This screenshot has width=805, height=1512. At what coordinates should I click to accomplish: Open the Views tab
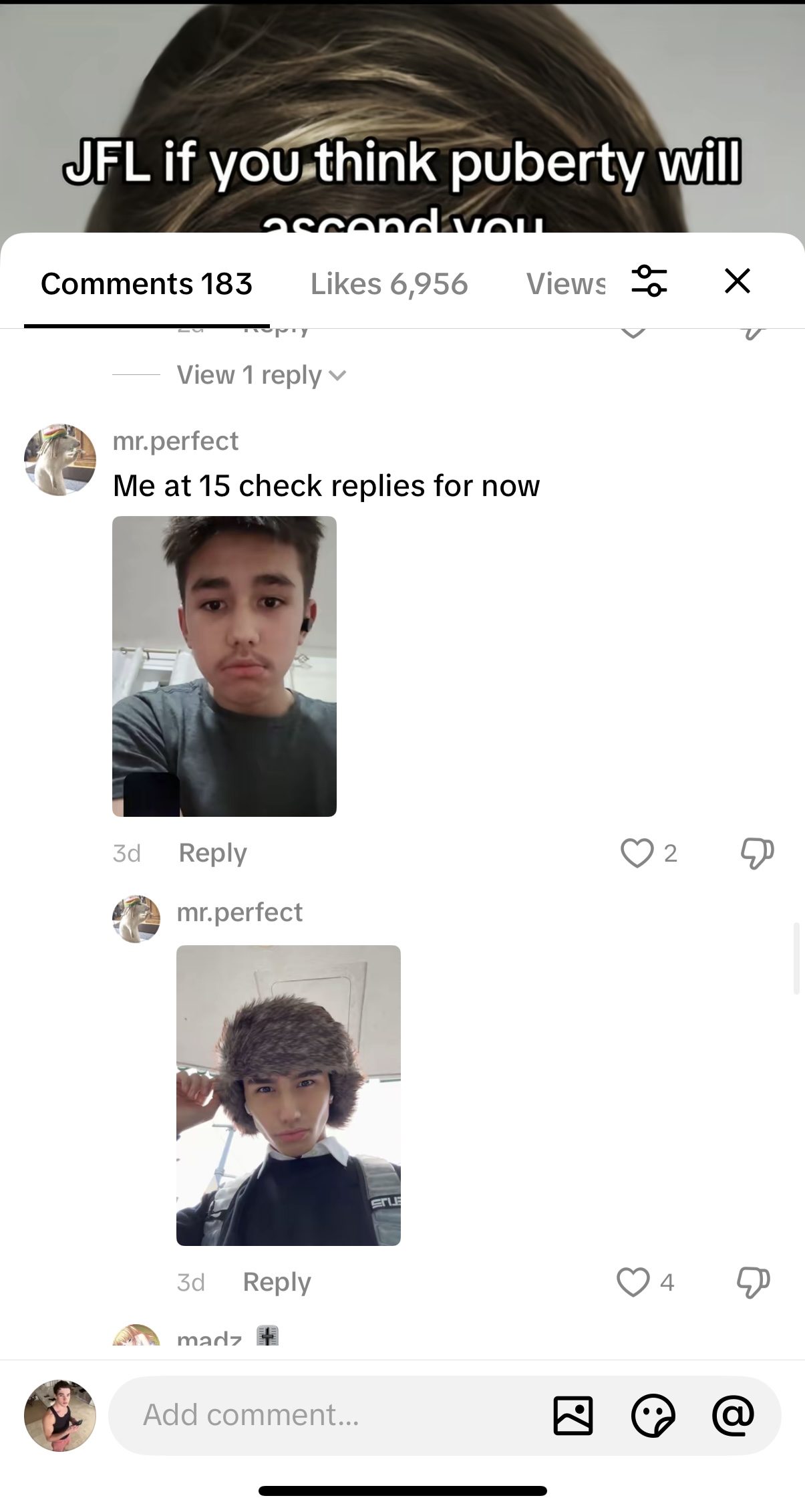(x=565, y=284)
